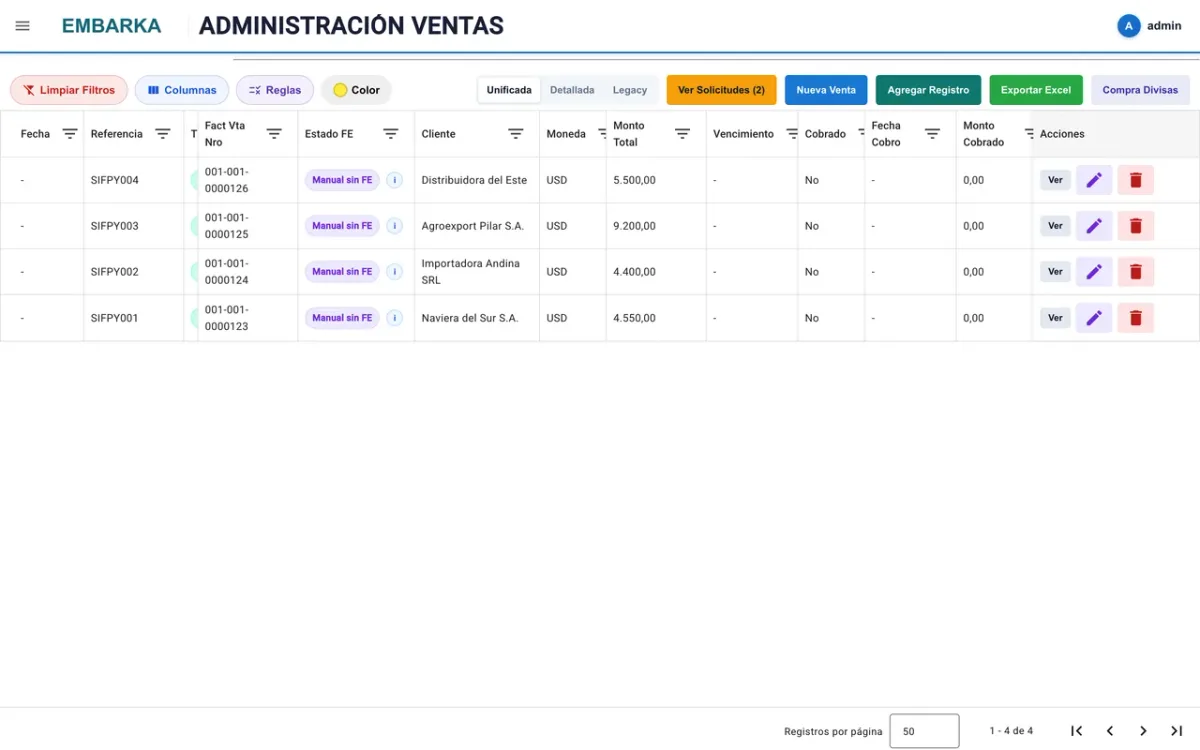Click the amount 5.500,00
Screen dimensions: 1200x750
[635, 180]
